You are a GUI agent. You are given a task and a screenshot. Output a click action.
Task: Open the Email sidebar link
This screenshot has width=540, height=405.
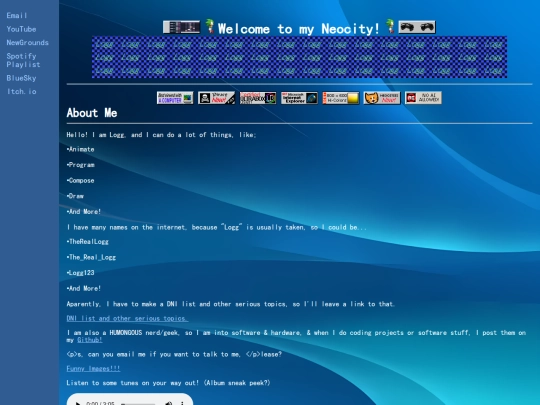click(x=17, y=15)
